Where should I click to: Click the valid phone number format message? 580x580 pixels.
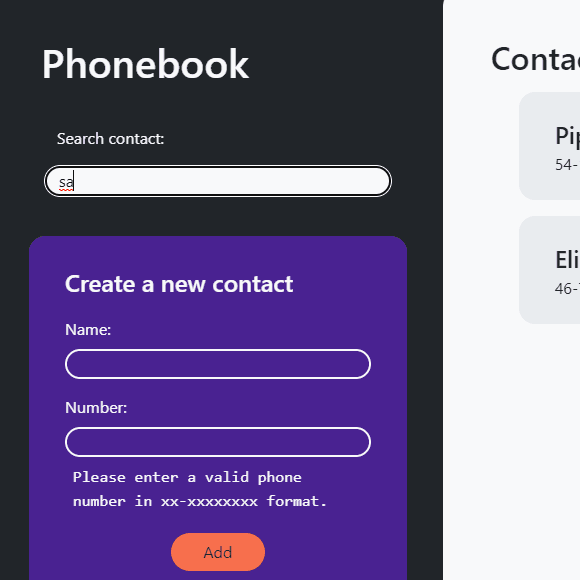[200, 489]
